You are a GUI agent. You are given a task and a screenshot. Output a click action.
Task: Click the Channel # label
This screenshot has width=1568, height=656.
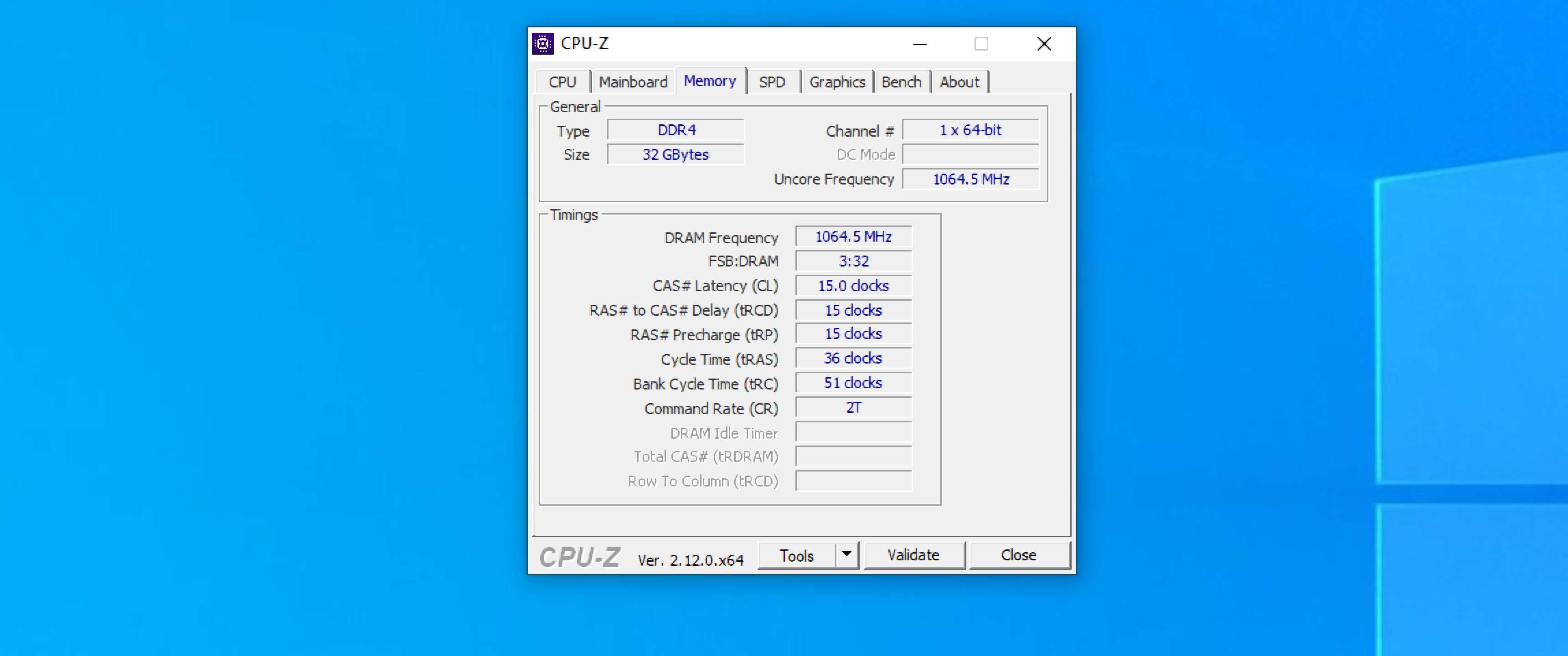[x=860, y=132]
